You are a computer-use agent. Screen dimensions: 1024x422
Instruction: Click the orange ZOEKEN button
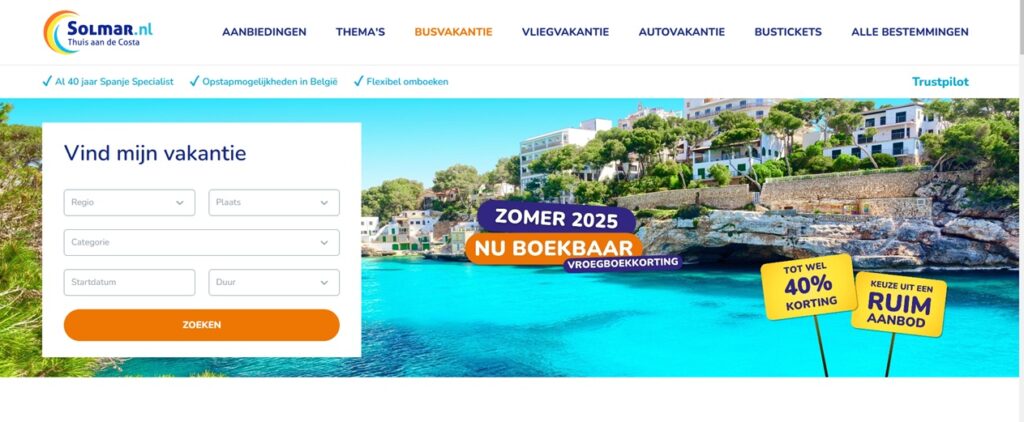(202, 325)
